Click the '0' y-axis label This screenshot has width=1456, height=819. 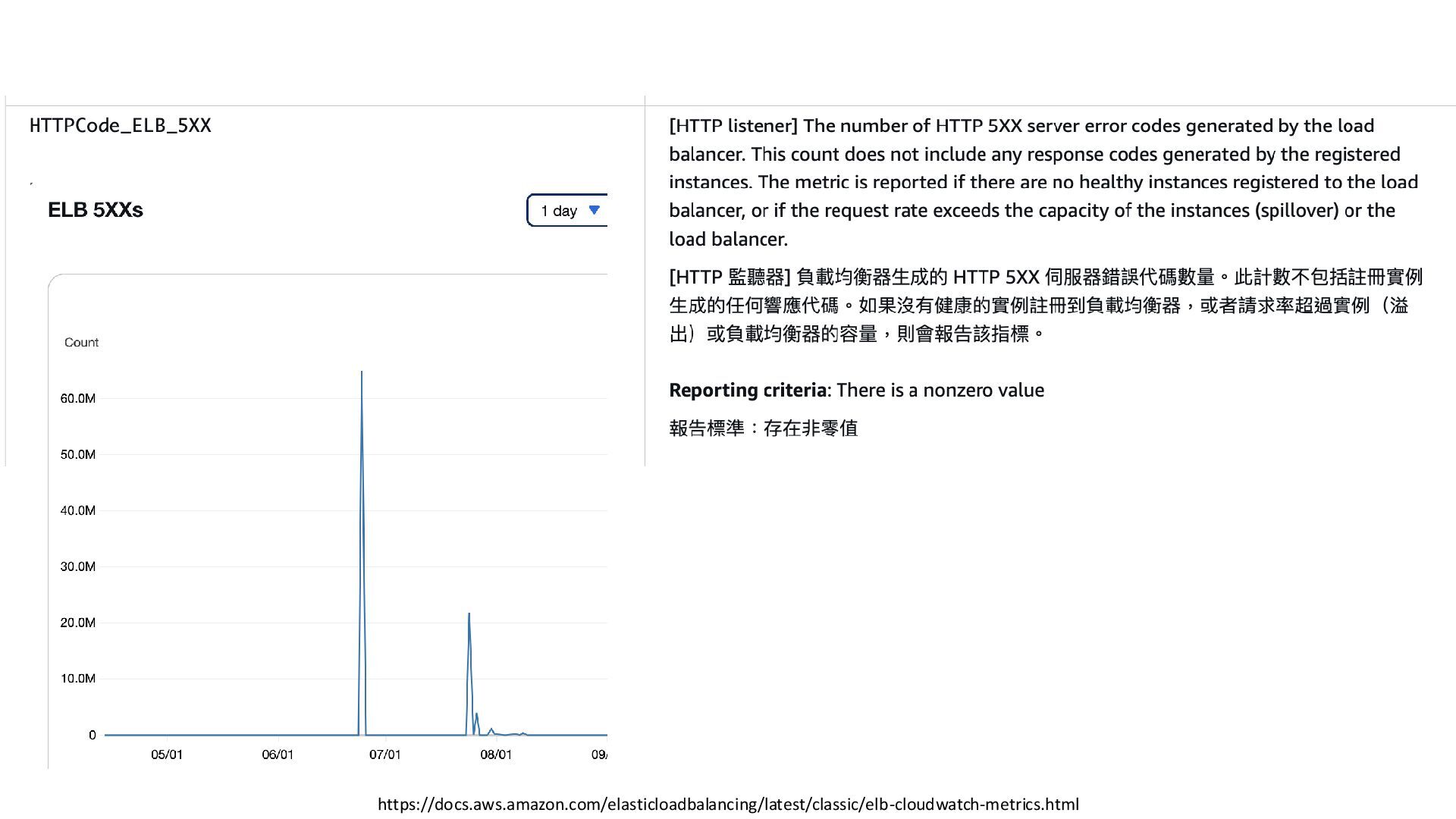[x=93, y=735]
